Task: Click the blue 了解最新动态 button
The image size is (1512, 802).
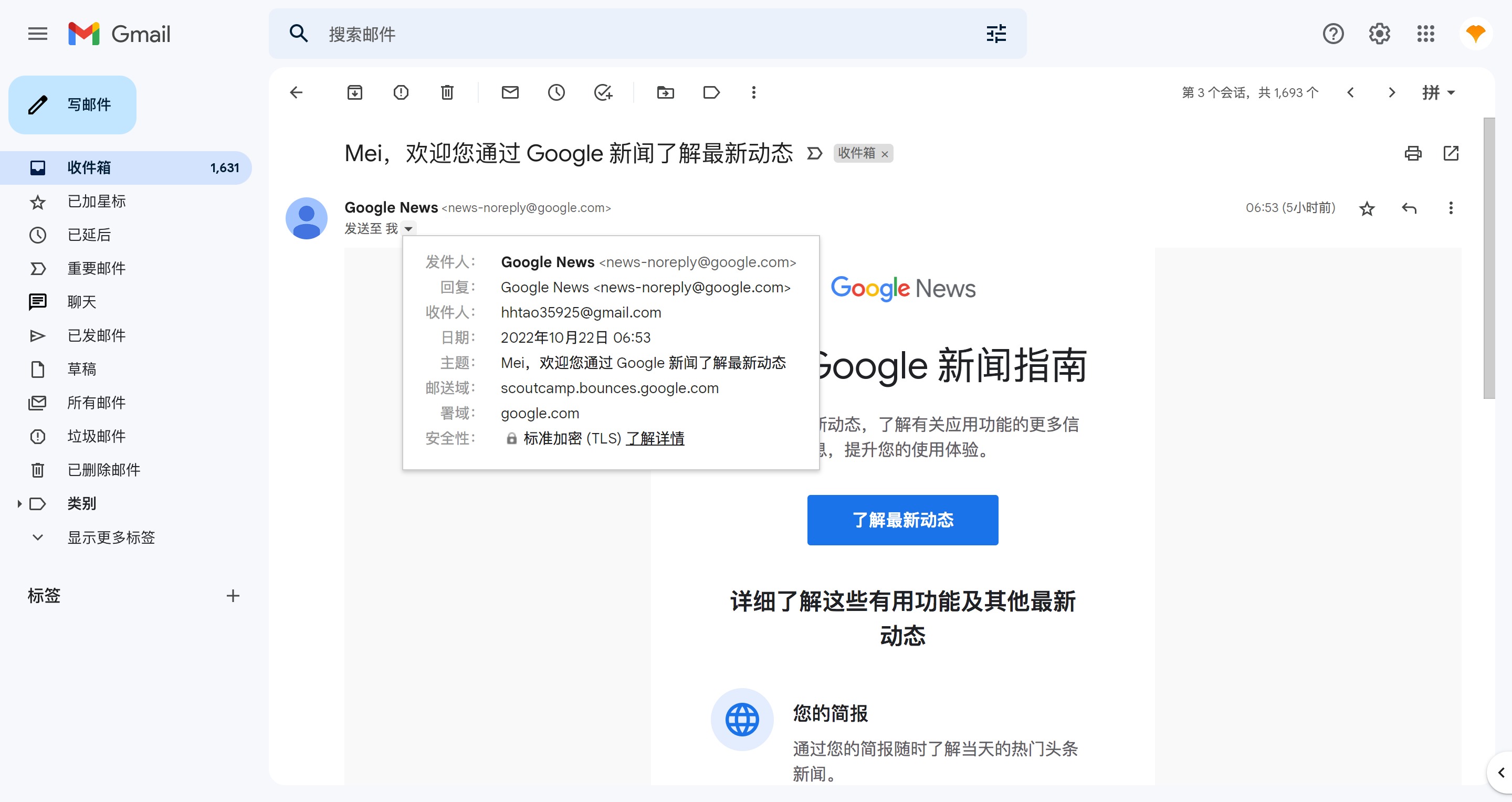Action: [x=902, y=520]
